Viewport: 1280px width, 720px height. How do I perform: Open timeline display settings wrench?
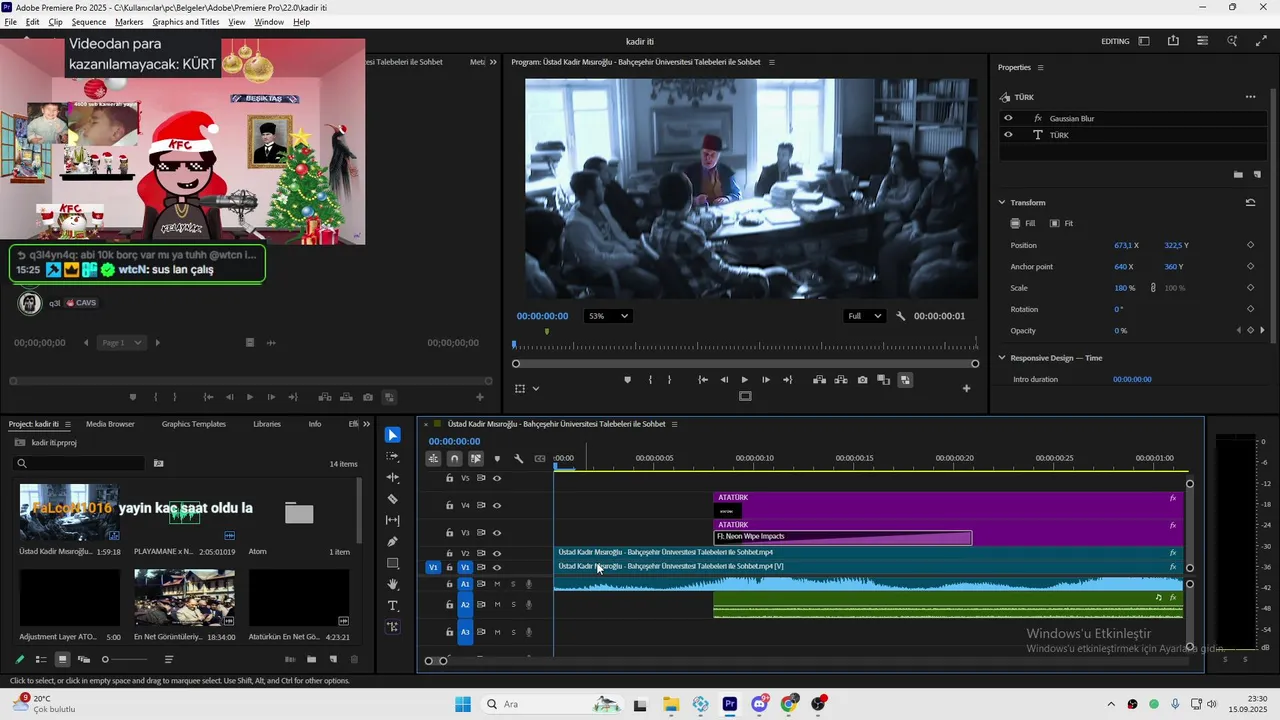519,459
